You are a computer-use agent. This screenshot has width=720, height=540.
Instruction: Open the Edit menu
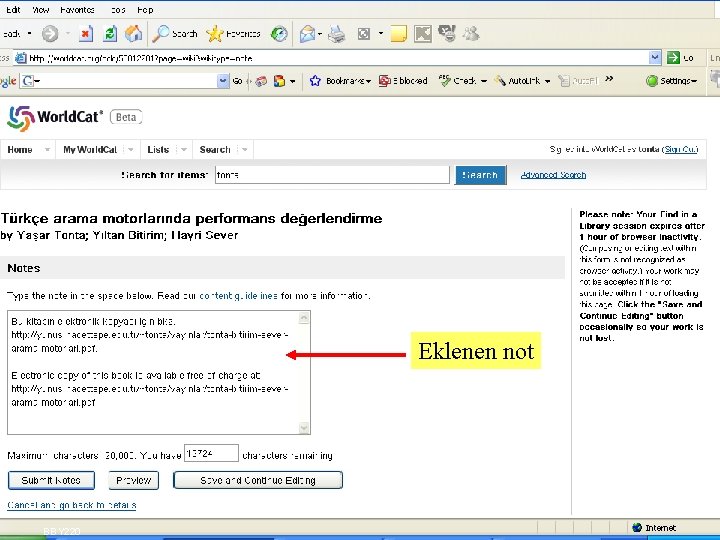click(x=12, y=10)
